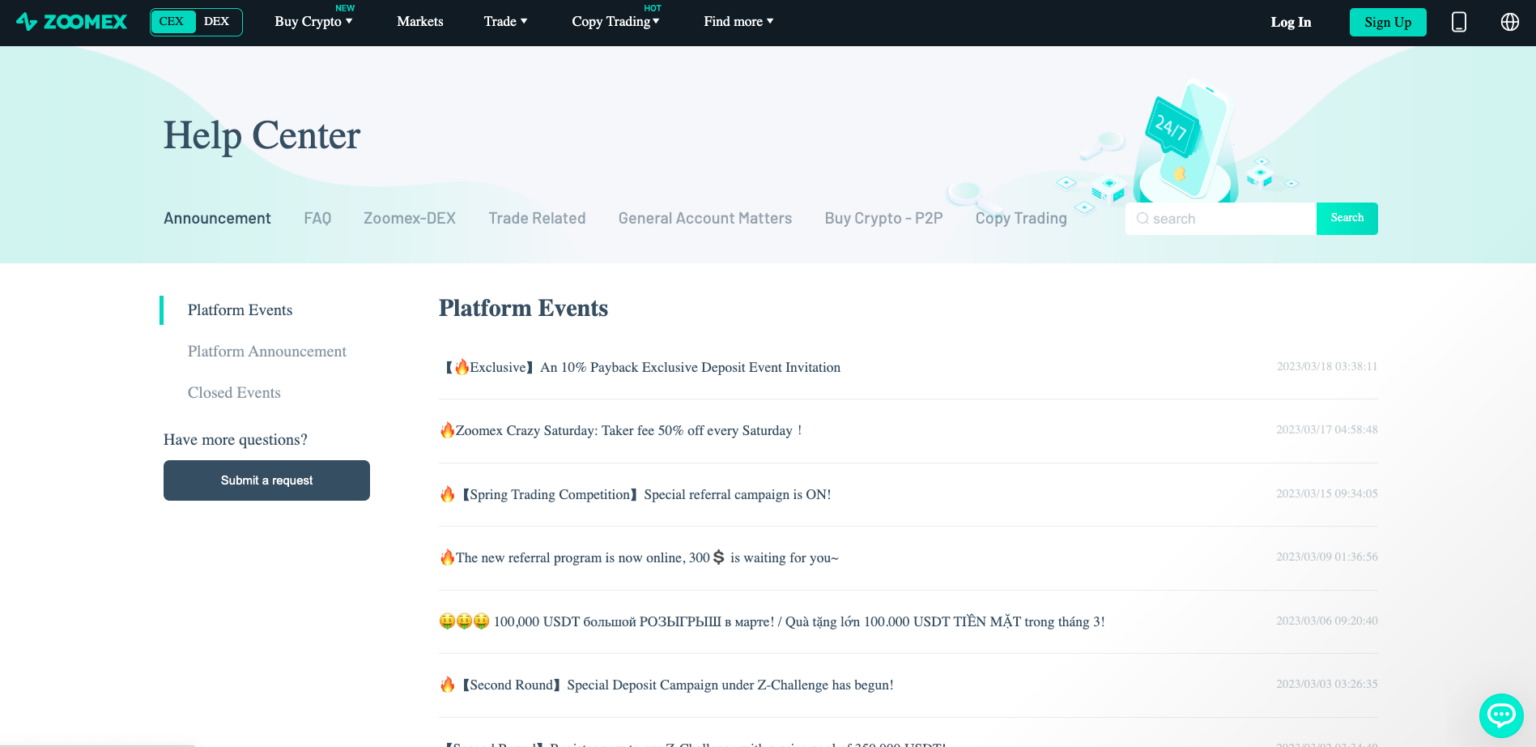Viewport: 1536px width, 747px height.
Task: Switch to DEX mode
Action: [x=216, y=22]
